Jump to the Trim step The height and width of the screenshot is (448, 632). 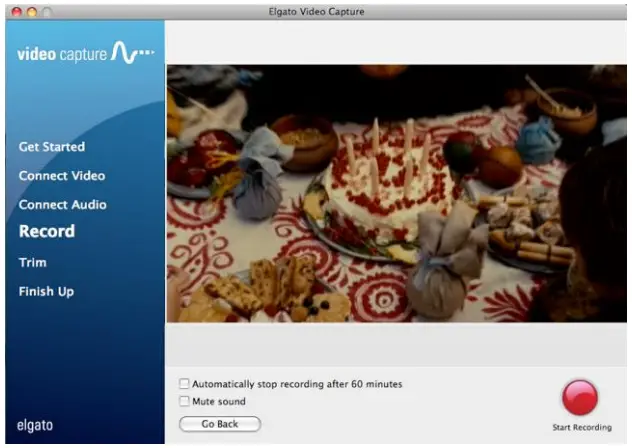33,263
